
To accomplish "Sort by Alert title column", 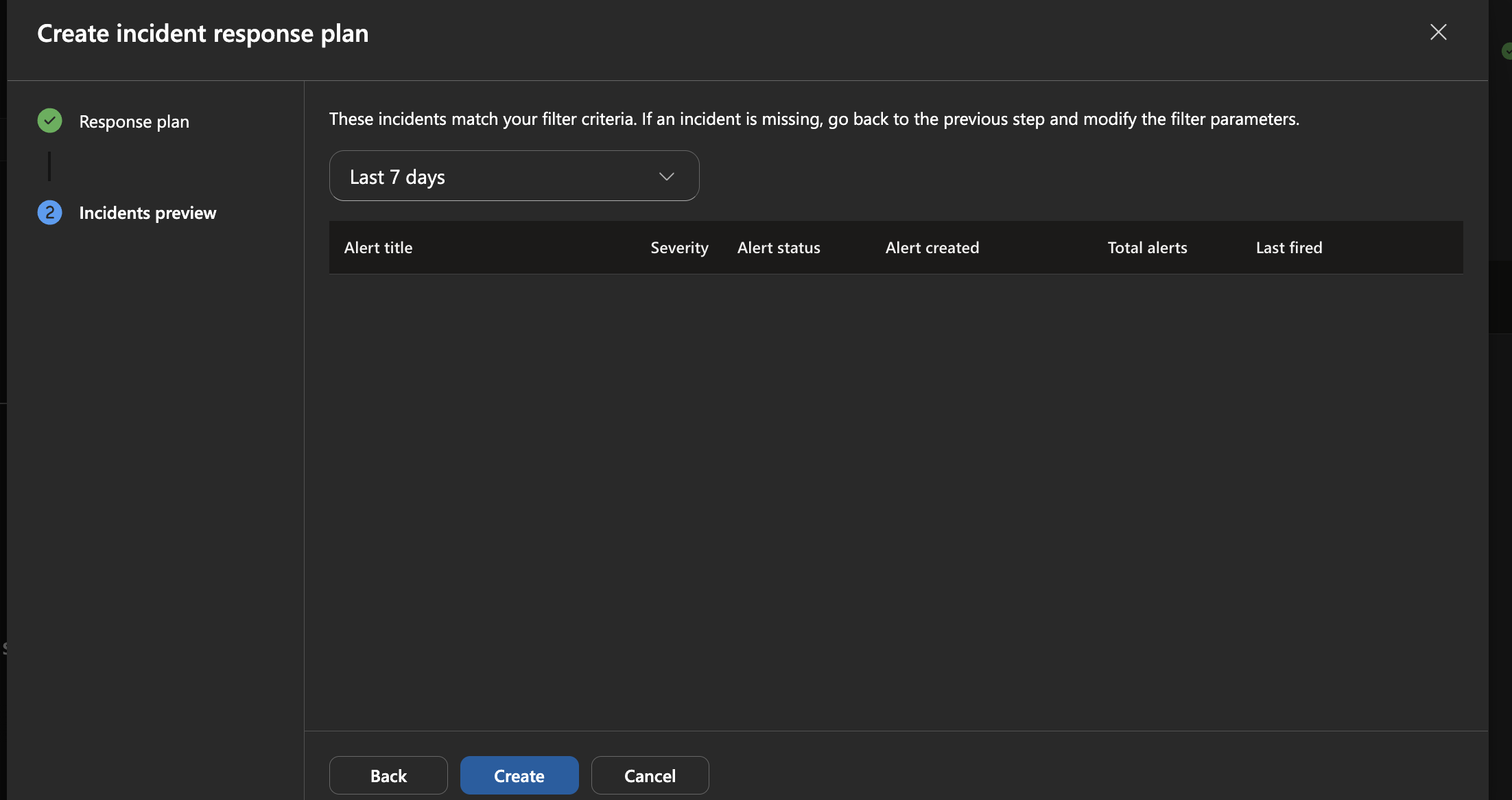I will [x=378, y=248].
